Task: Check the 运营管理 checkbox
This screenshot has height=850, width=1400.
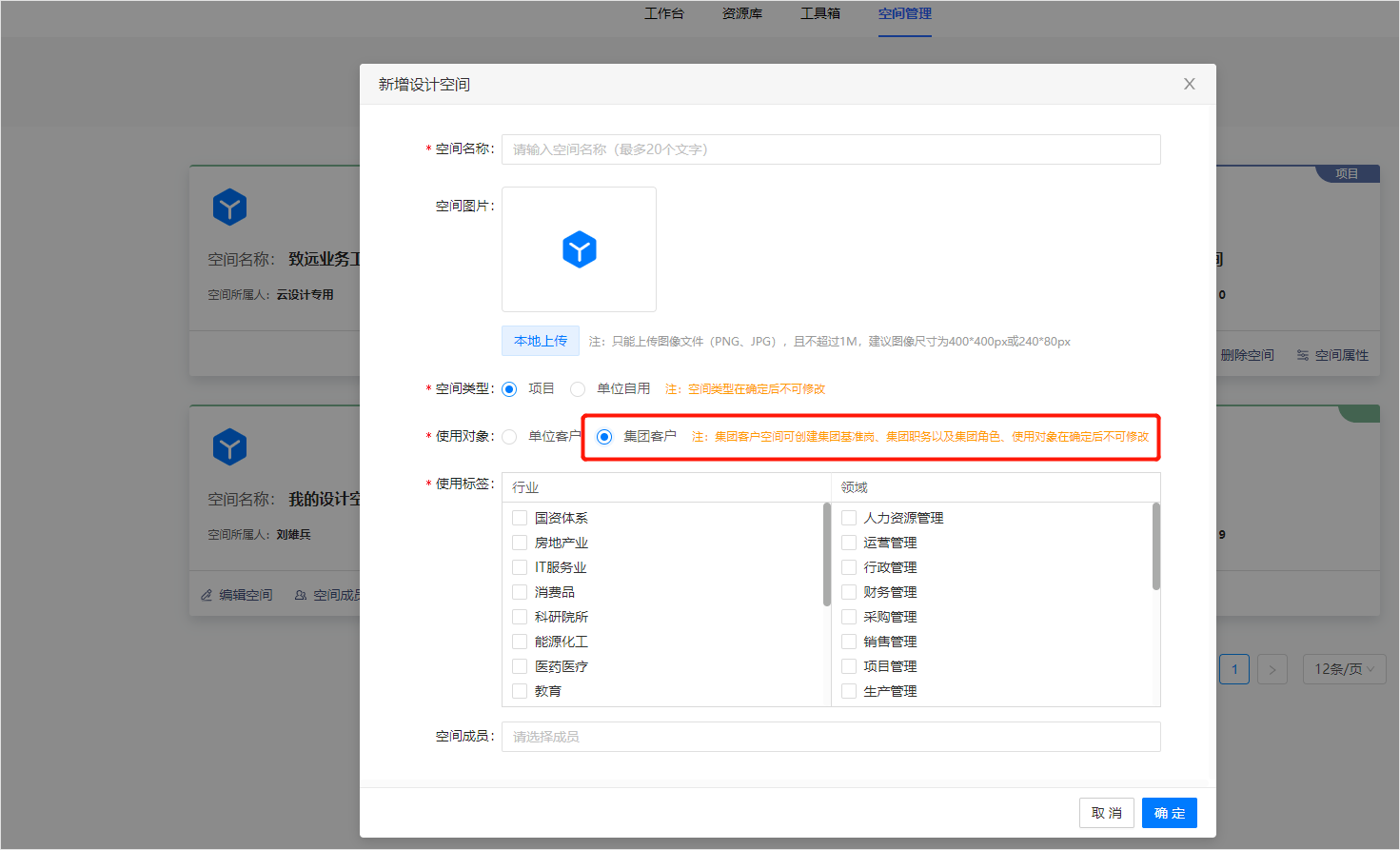Action: [x=849, y=543]
